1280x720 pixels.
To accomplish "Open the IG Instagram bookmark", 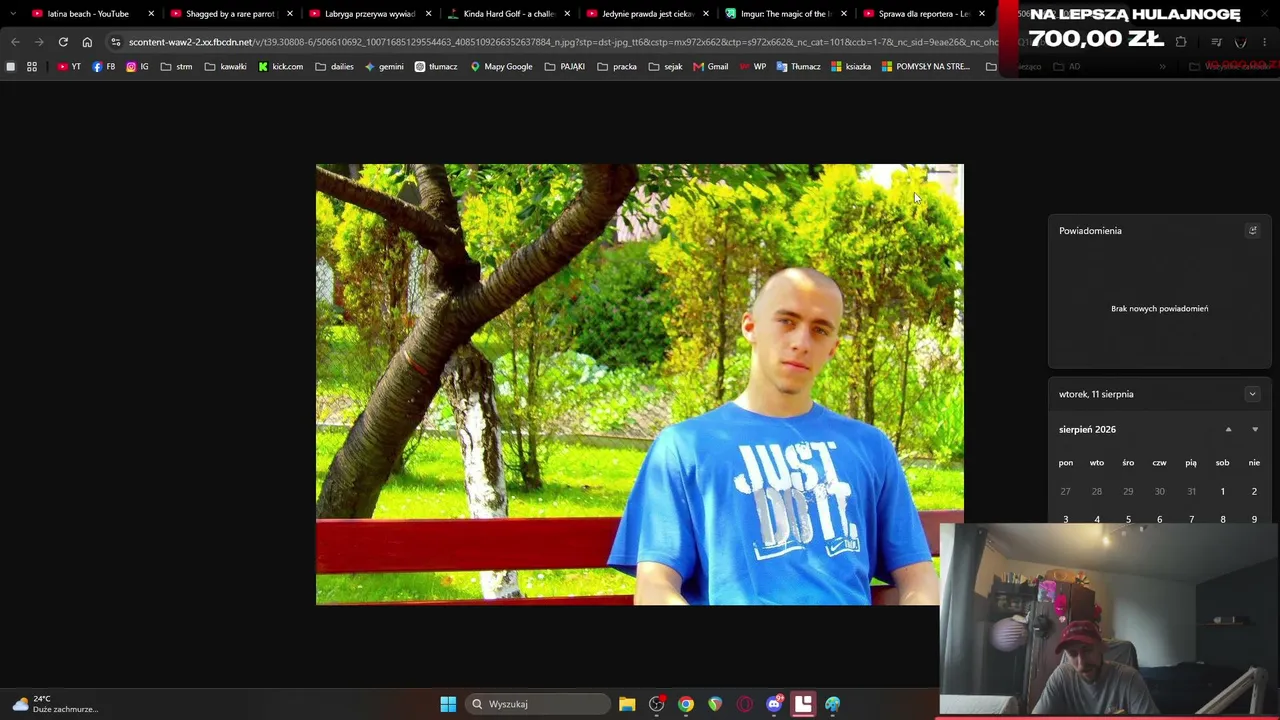I will (x=137, y=67).
